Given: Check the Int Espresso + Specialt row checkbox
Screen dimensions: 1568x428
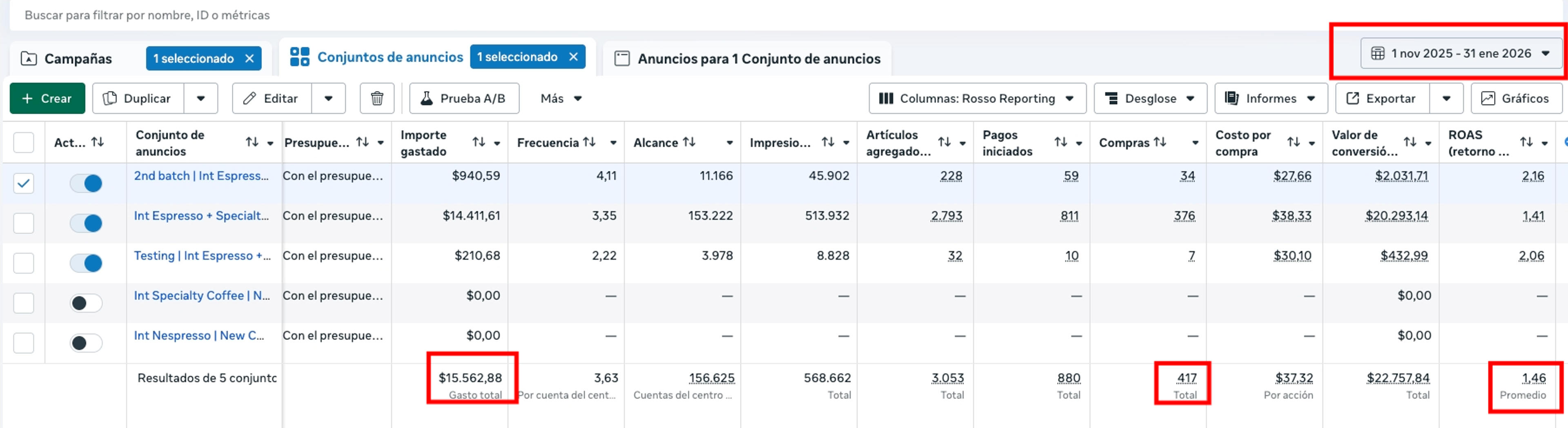Looking at the screenshot, I should coord(24,223).
